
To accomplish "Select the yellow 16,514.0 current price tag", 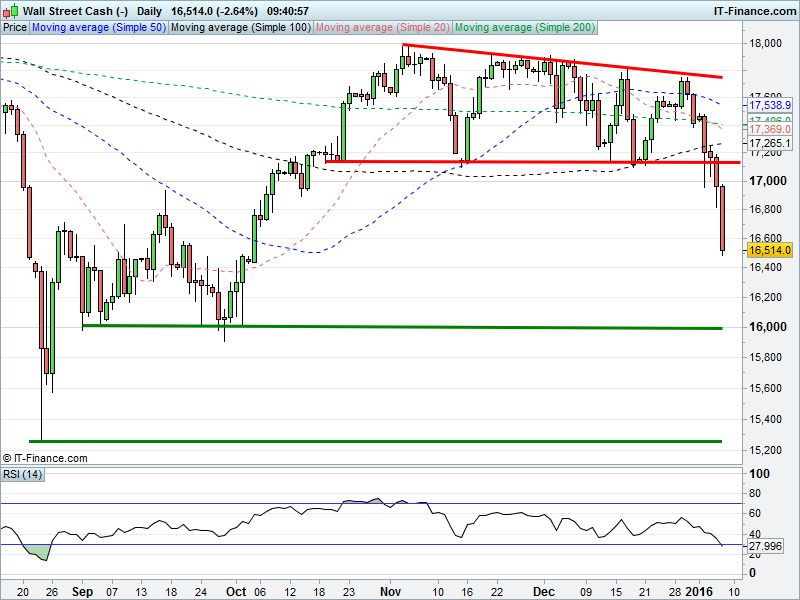I will coord(770,250).
